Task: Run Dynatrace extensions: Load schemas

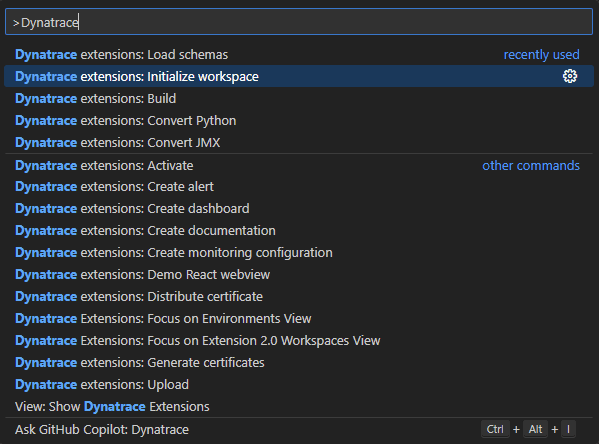Action: 299,55
